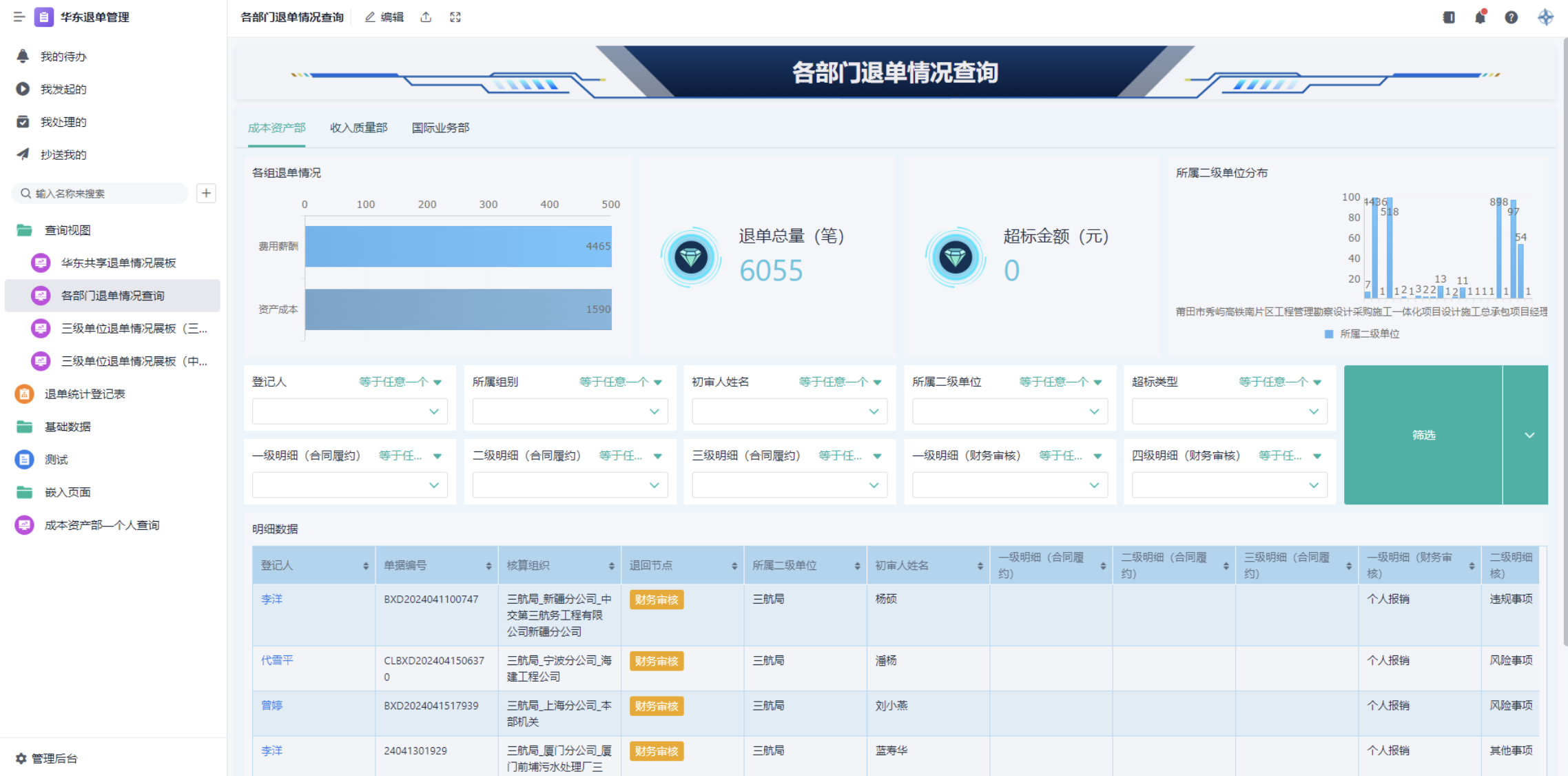Viewport: 1568px width, 776px height.
Task: Expand the 登记人 filter combo box
Action: [x=350, y=411]
